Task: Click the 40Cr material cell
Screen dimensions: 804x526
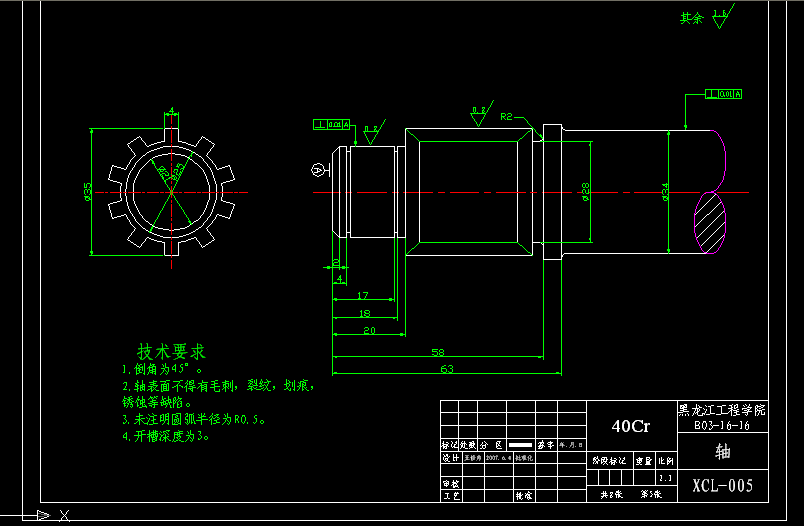Action: pyautogui.click(x=630, y=426)
